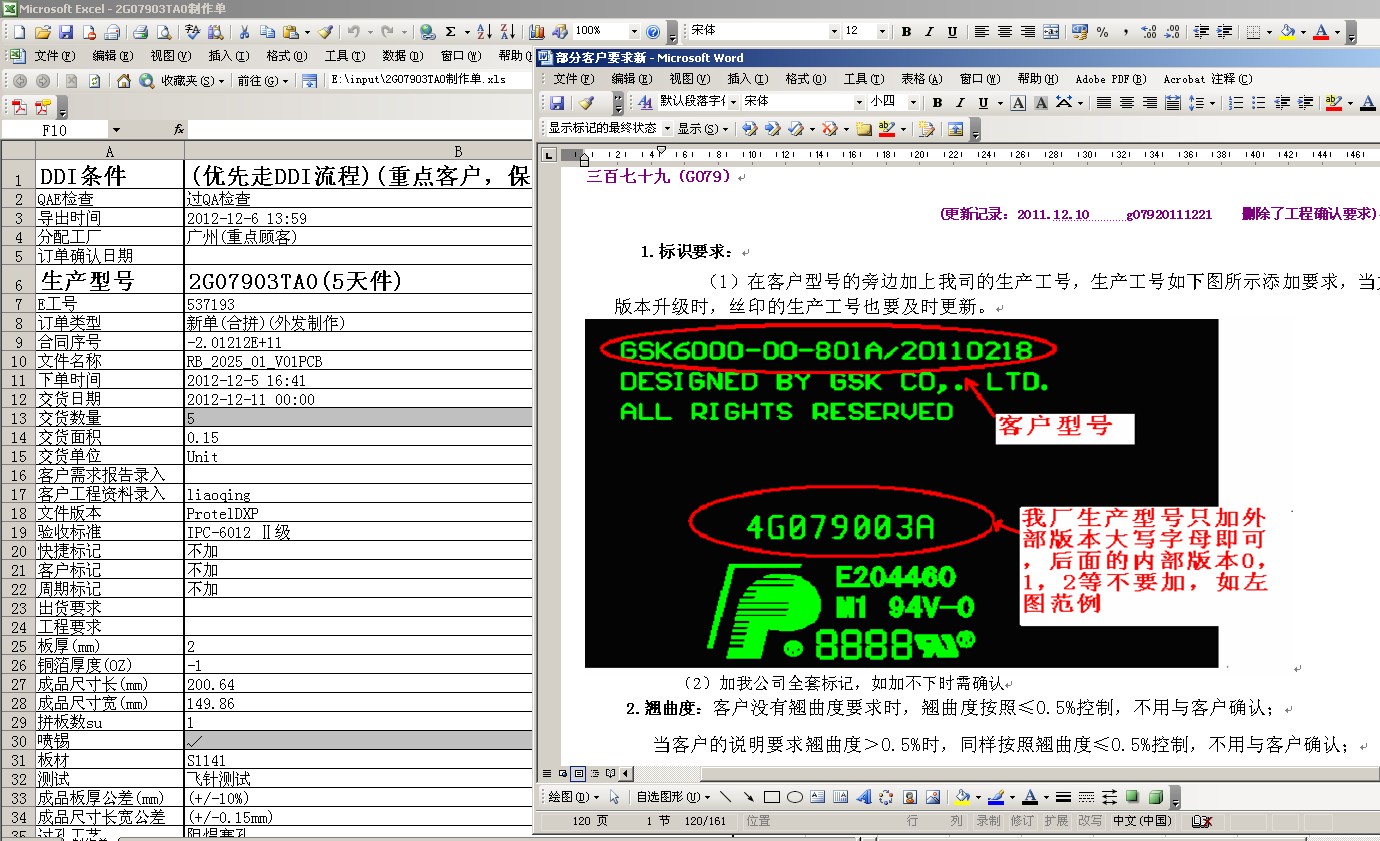
Task: Open Excel's 插入 menu
Action: click(x=229, y=56)
